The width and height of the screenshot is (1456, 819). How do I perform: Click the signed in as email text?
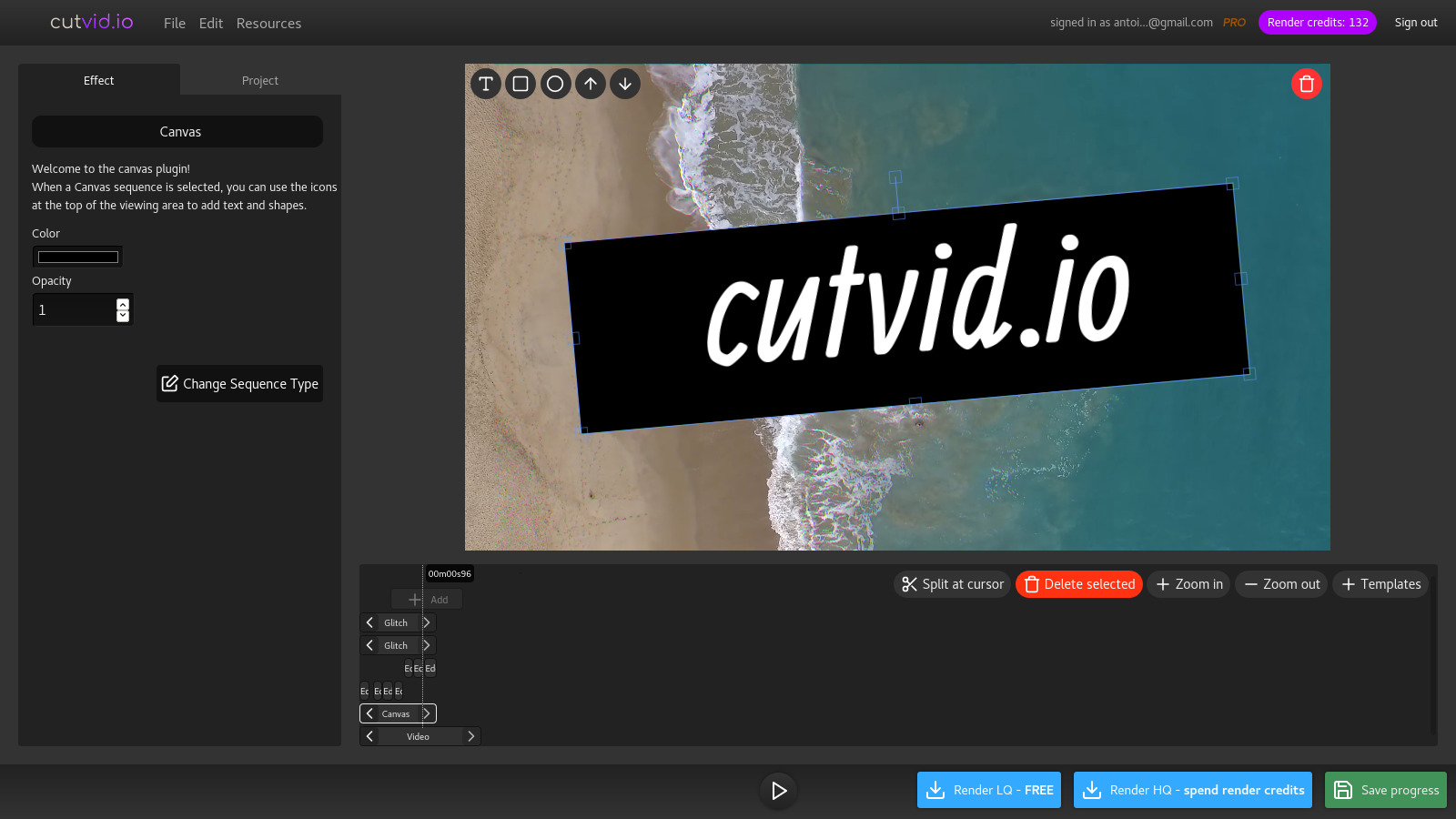(x=1131, y=23)
